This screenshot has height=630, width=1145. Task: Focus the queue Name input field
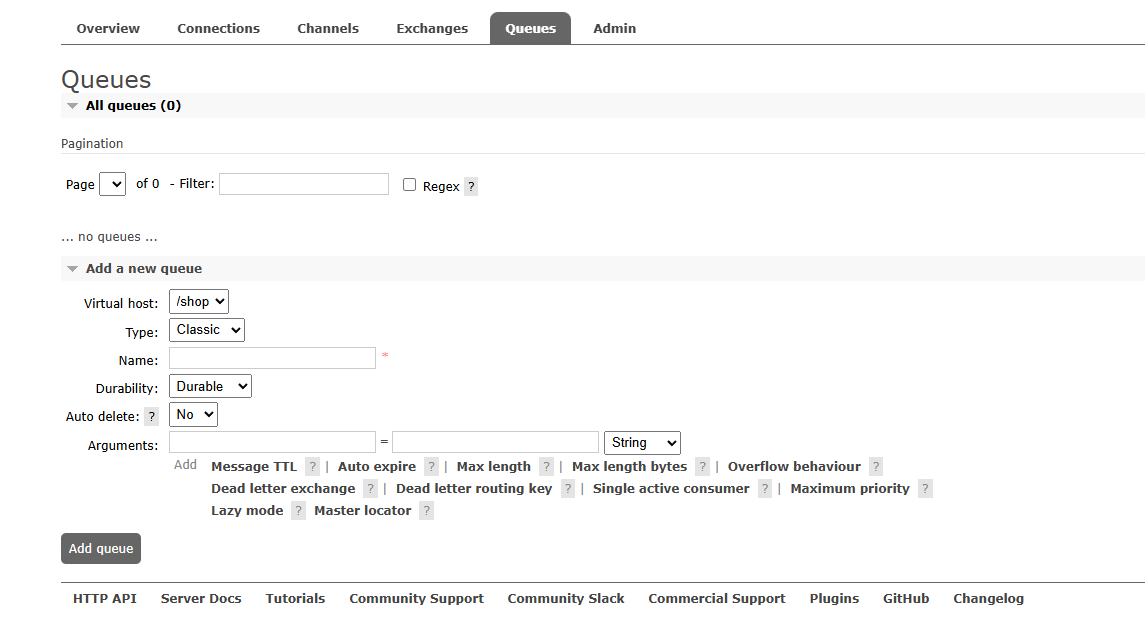272,358
